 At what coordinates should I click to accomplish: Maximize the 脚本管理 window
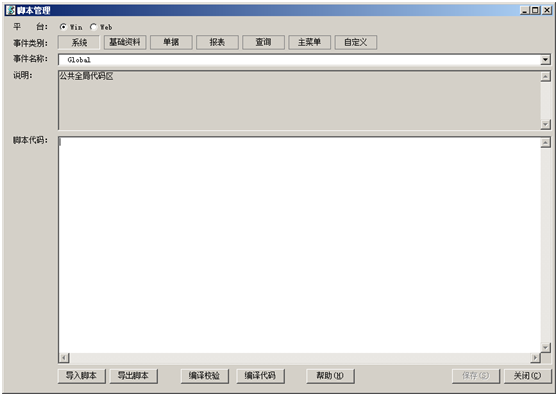coord(535,10)
